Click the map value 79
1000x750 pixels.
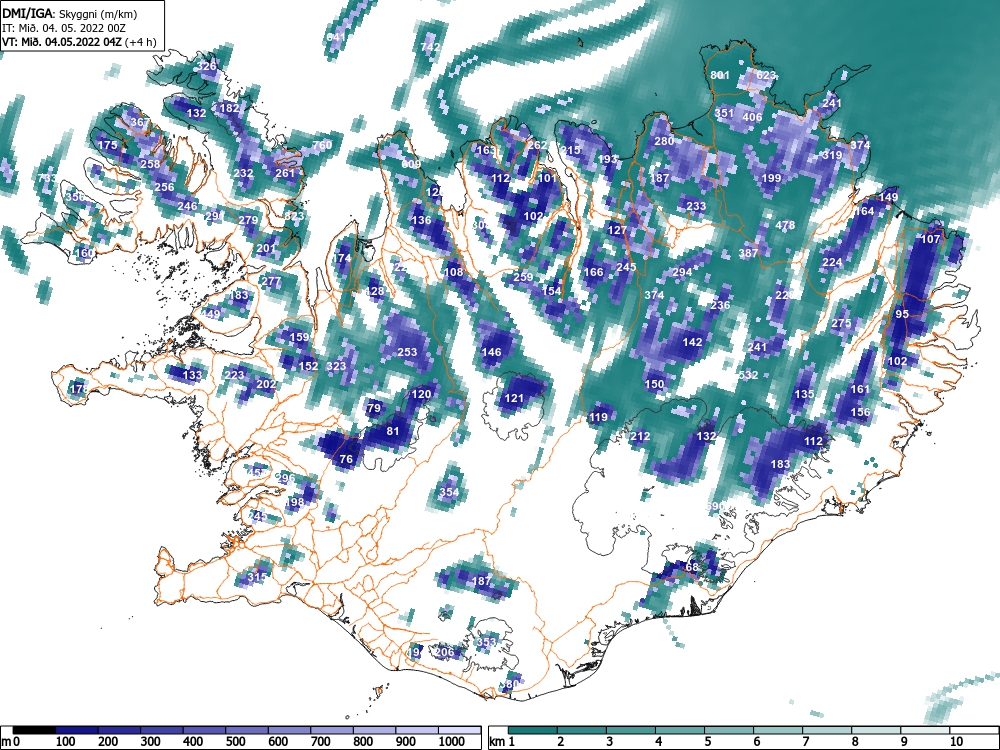click(374, 408)
